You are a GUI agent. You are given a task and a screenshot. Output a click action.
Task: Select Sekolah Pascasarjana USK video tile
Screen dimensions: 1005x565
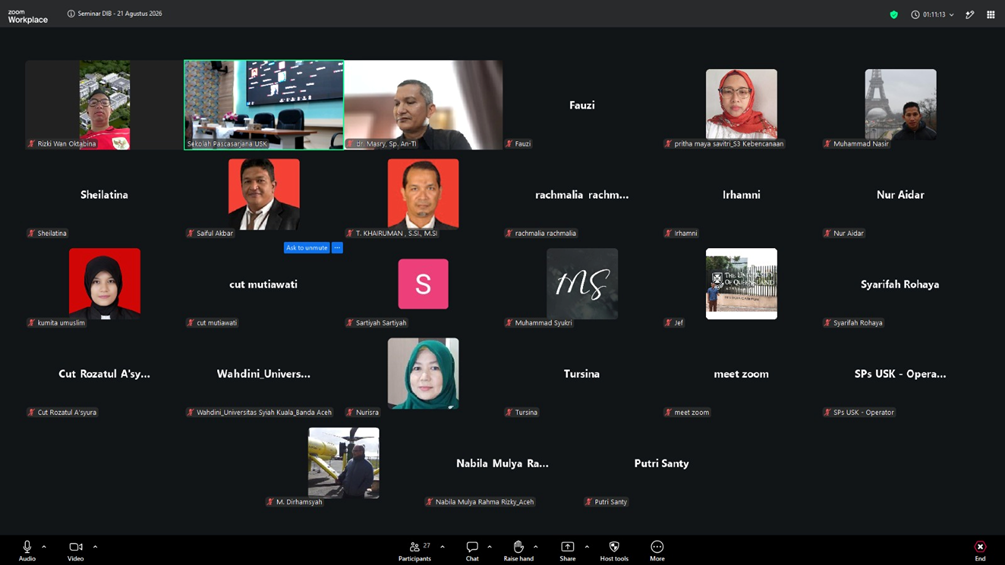264,105
